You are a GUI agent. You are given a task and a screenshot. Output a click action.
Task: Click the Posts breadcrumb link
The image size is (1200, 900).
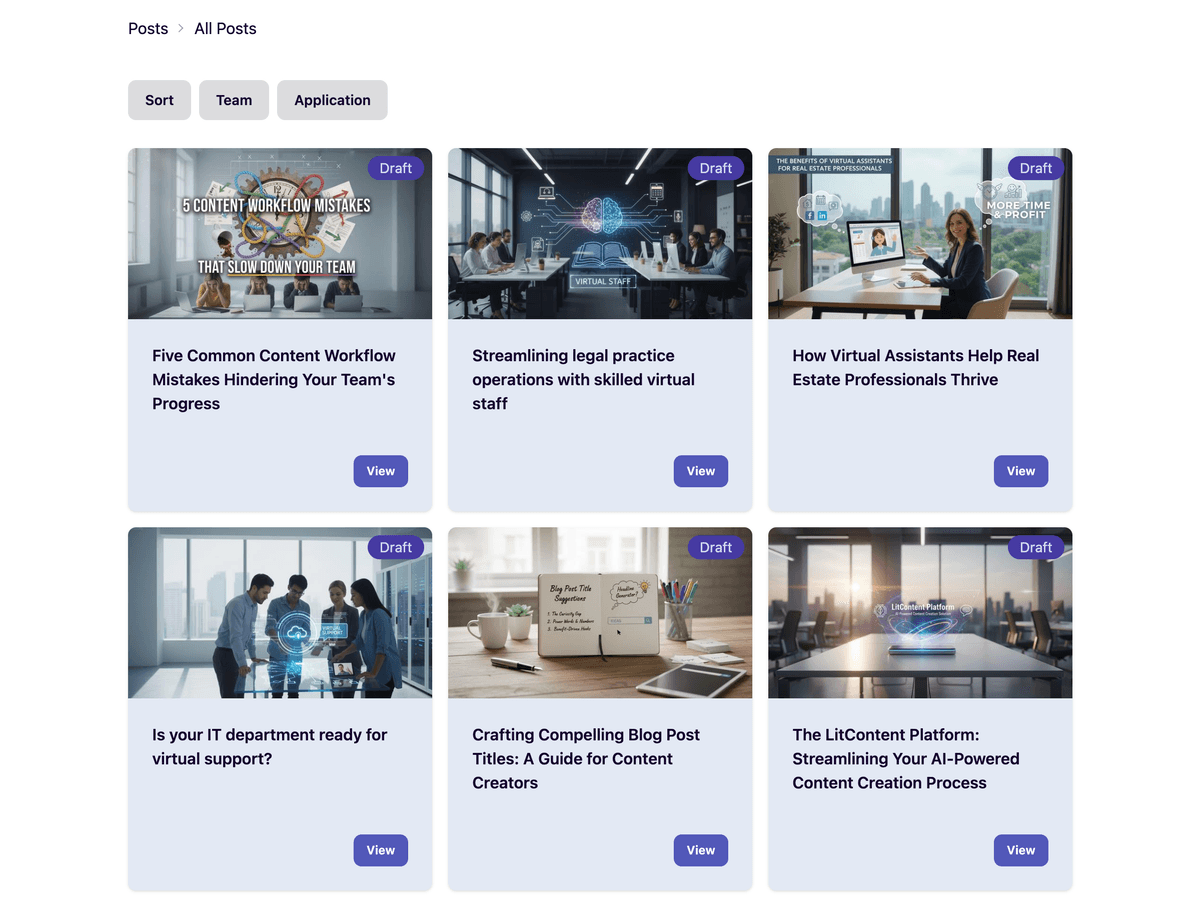click(x=148, y=29)
